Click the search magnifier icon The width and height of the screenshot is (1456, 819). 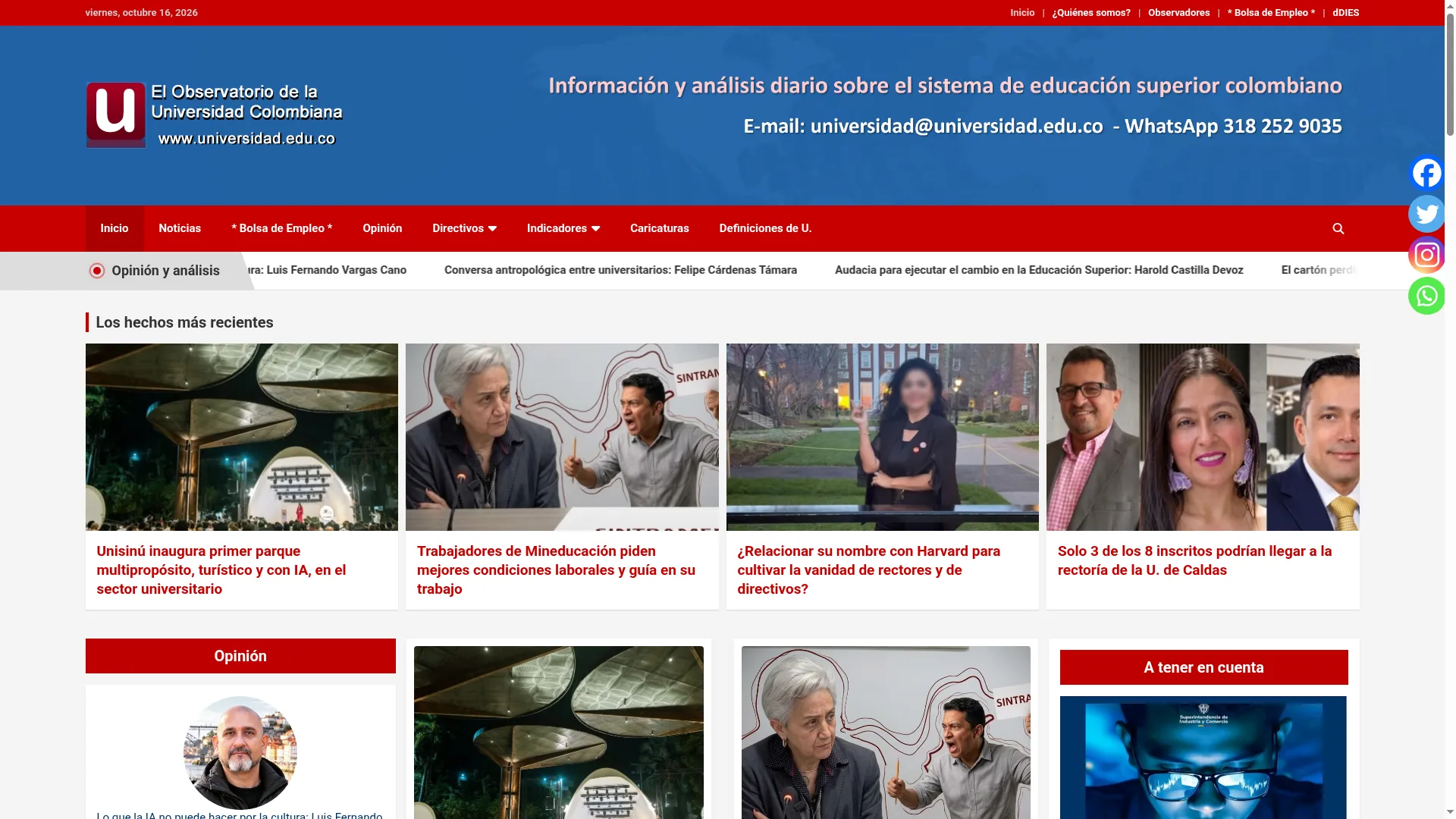pyautogui.click(x=1338, y=228)
